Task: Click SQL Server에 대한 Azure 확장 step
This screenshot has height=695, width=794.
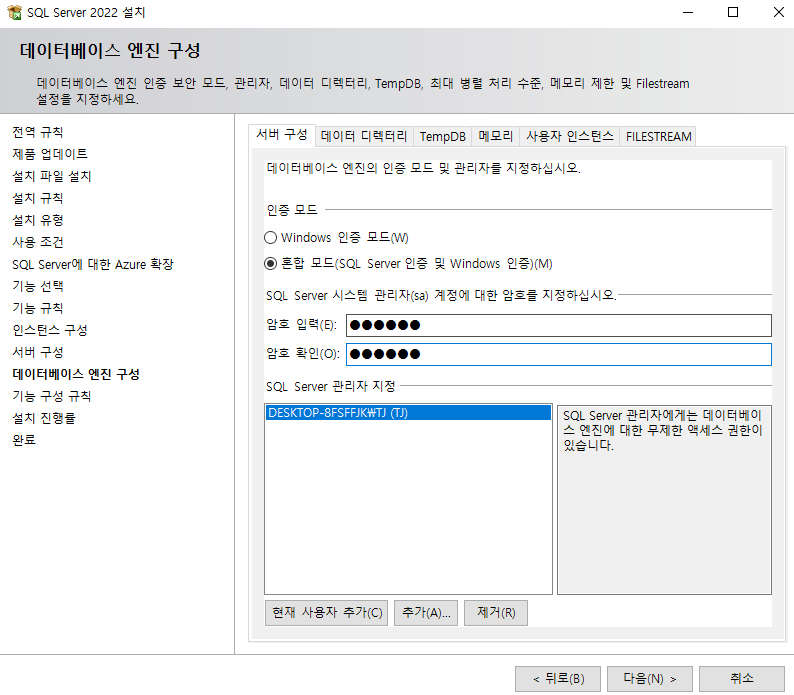Action: click(93, 264)
